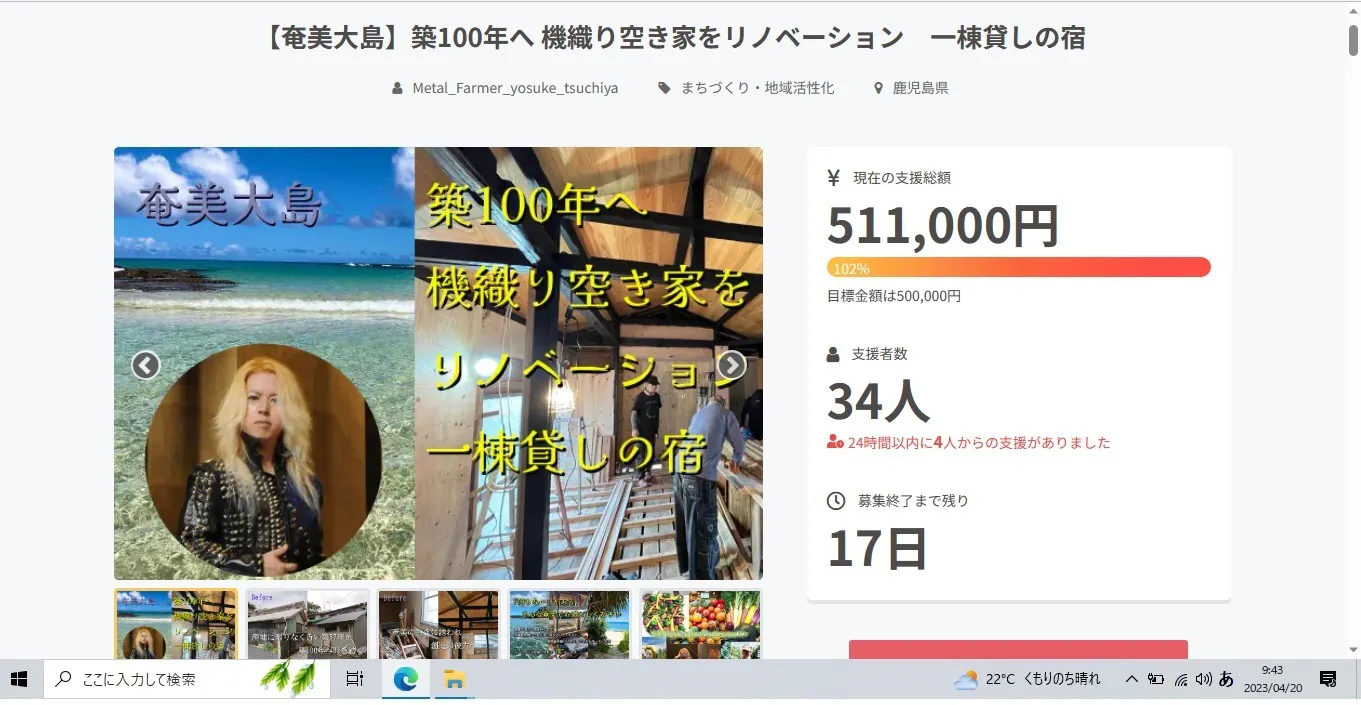Show the previous image in the carousel
1361x705 pixels.
[146, 366]
